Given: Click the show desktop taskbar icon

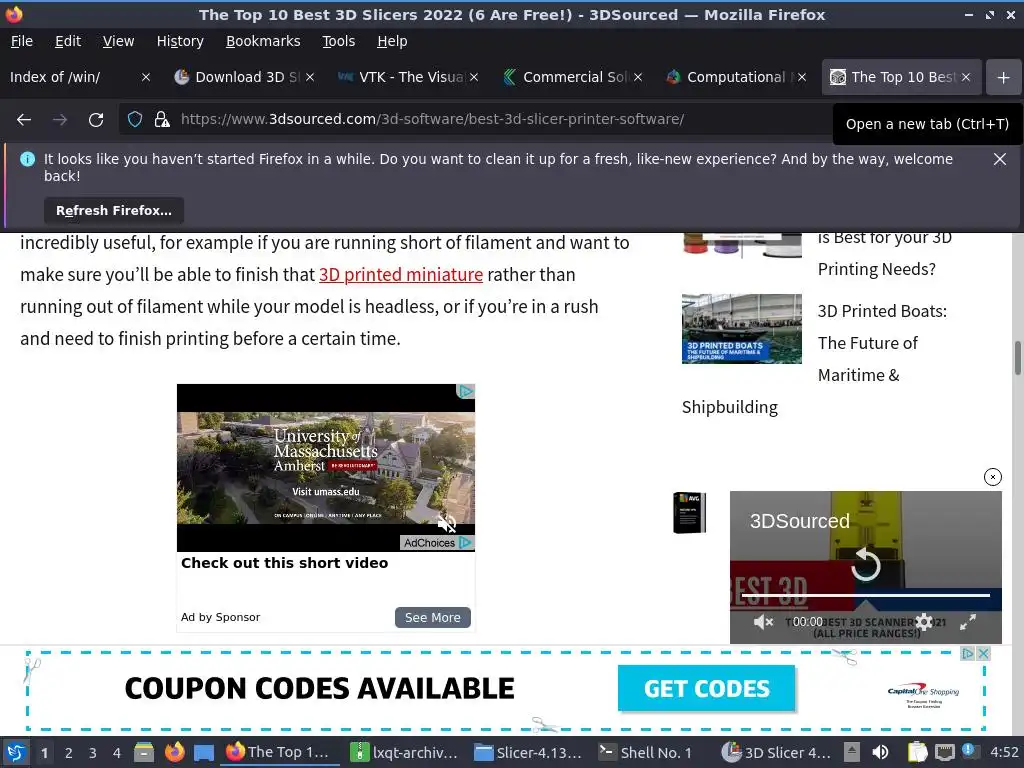Looking at the screenshot, I should pos(204,752).
